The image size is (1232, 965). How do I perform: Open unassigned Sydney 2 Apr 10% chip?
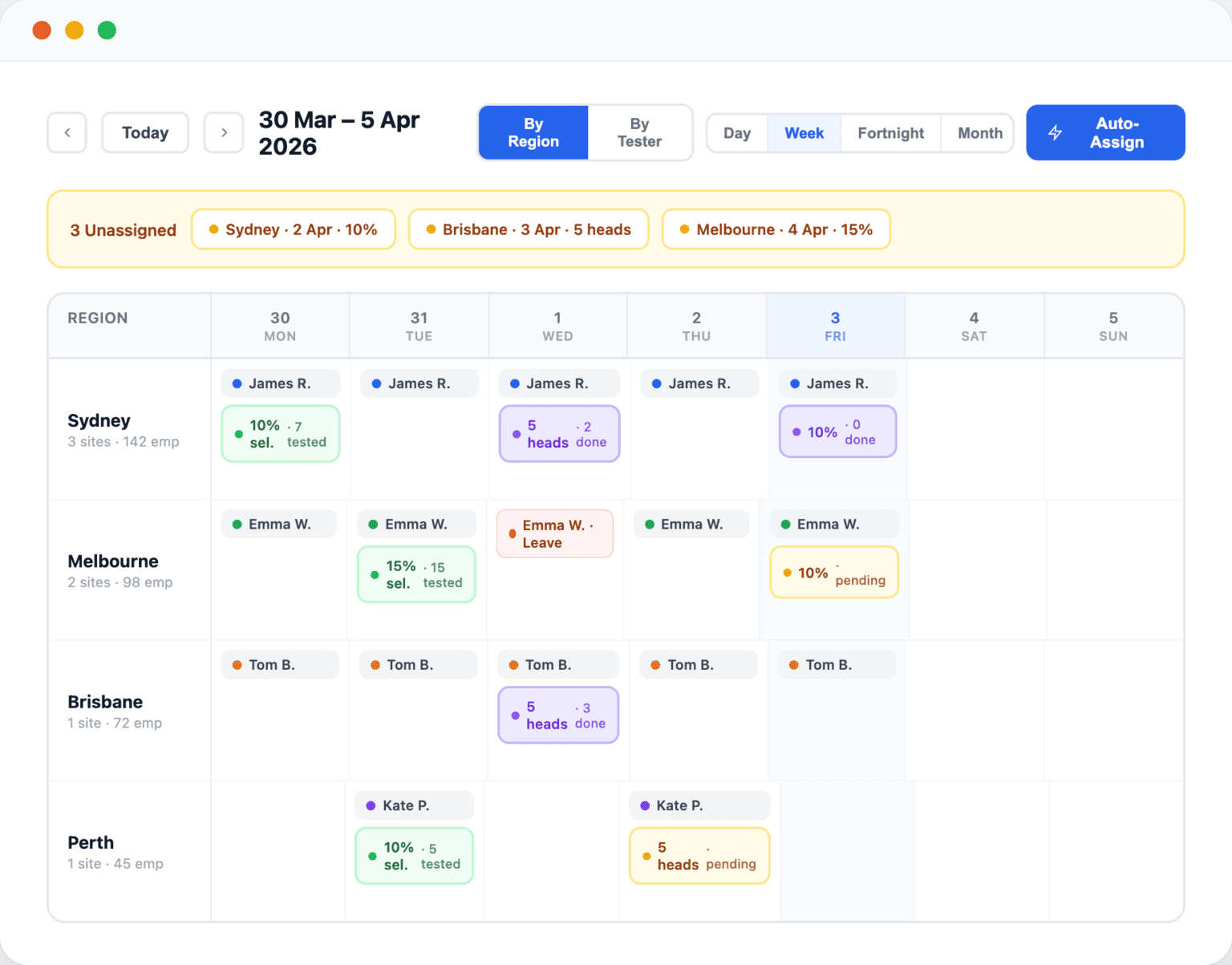[294, 229]
